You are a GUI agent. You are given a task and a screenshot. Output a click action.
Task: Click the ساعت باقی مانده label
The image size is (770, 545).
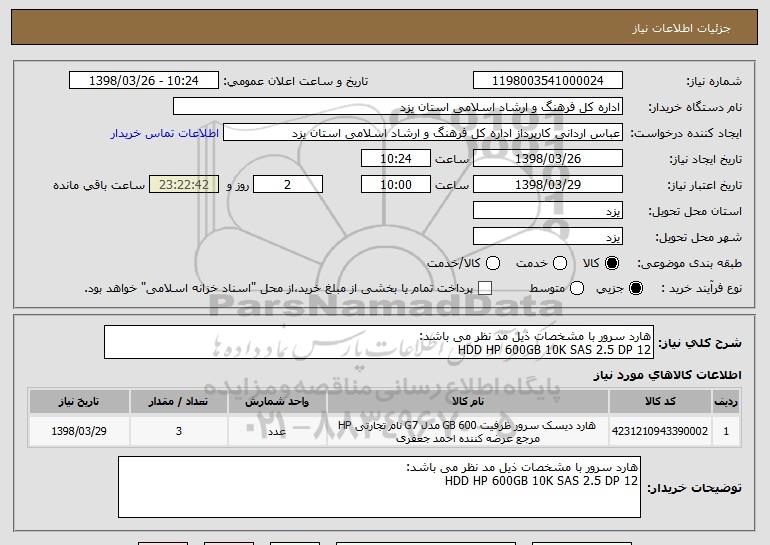click(x=99, y=185)
